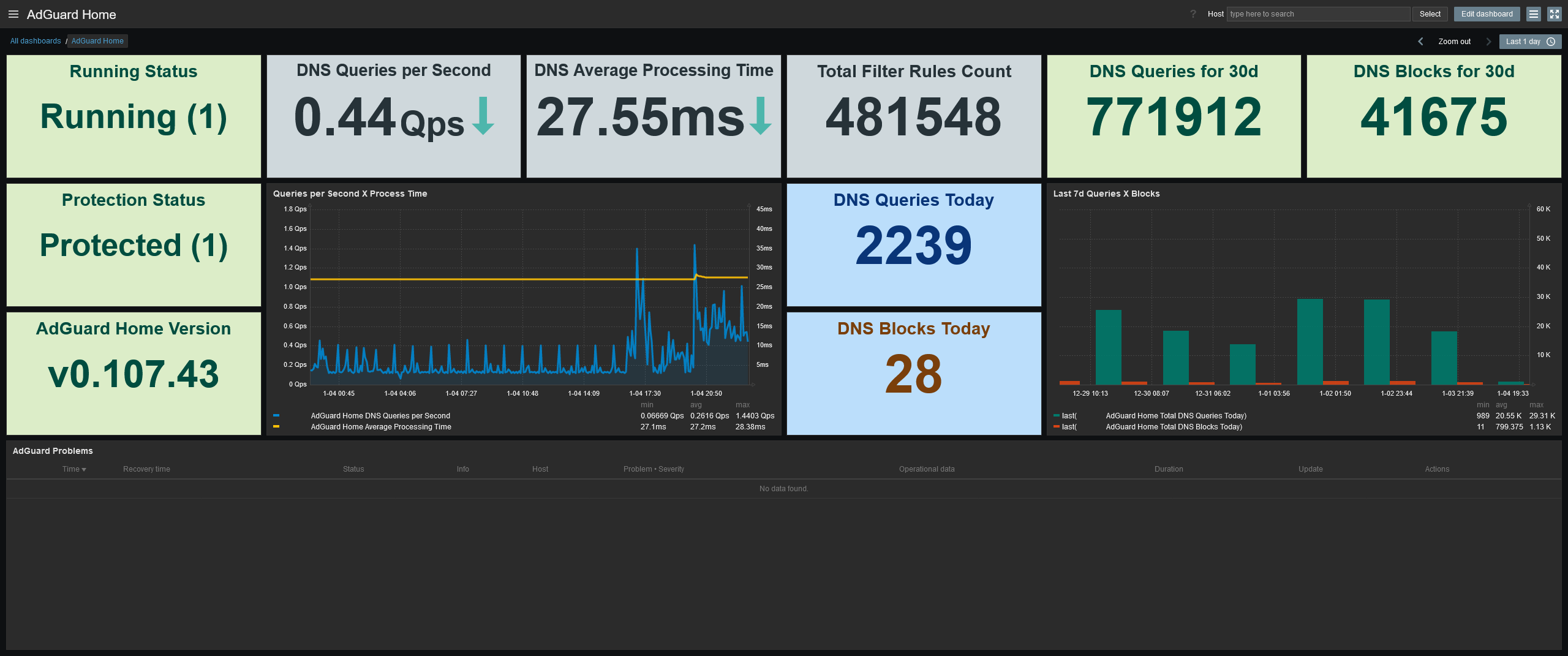Click the AdGuard Home Average Processing Time legend
The image size is (1568, 656).
[381, 427]
